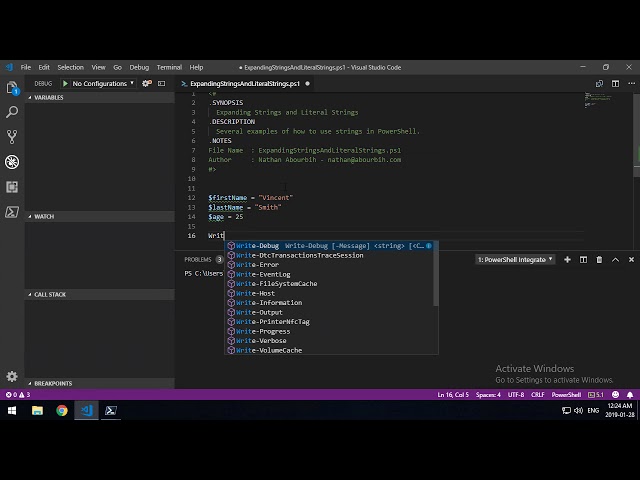Open the File menu
640x480 pixels.
tap(26, 67)
